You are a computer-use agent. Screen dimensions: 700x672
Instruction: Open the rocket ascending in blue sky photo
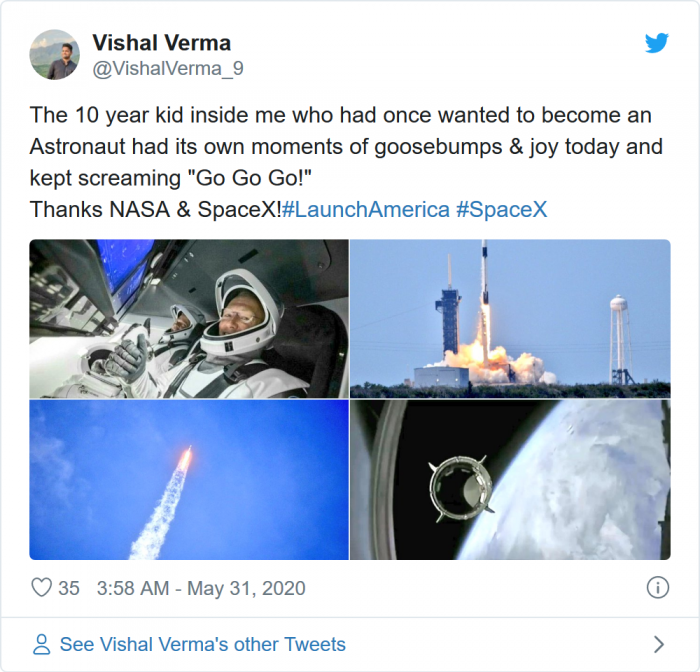click(x=188, y=480)
